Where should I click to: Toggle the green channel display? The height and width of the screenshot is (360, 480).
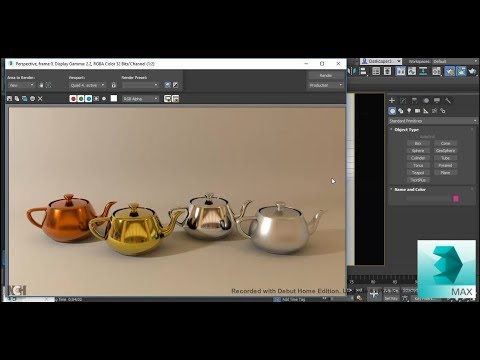[x=81, y=99]
